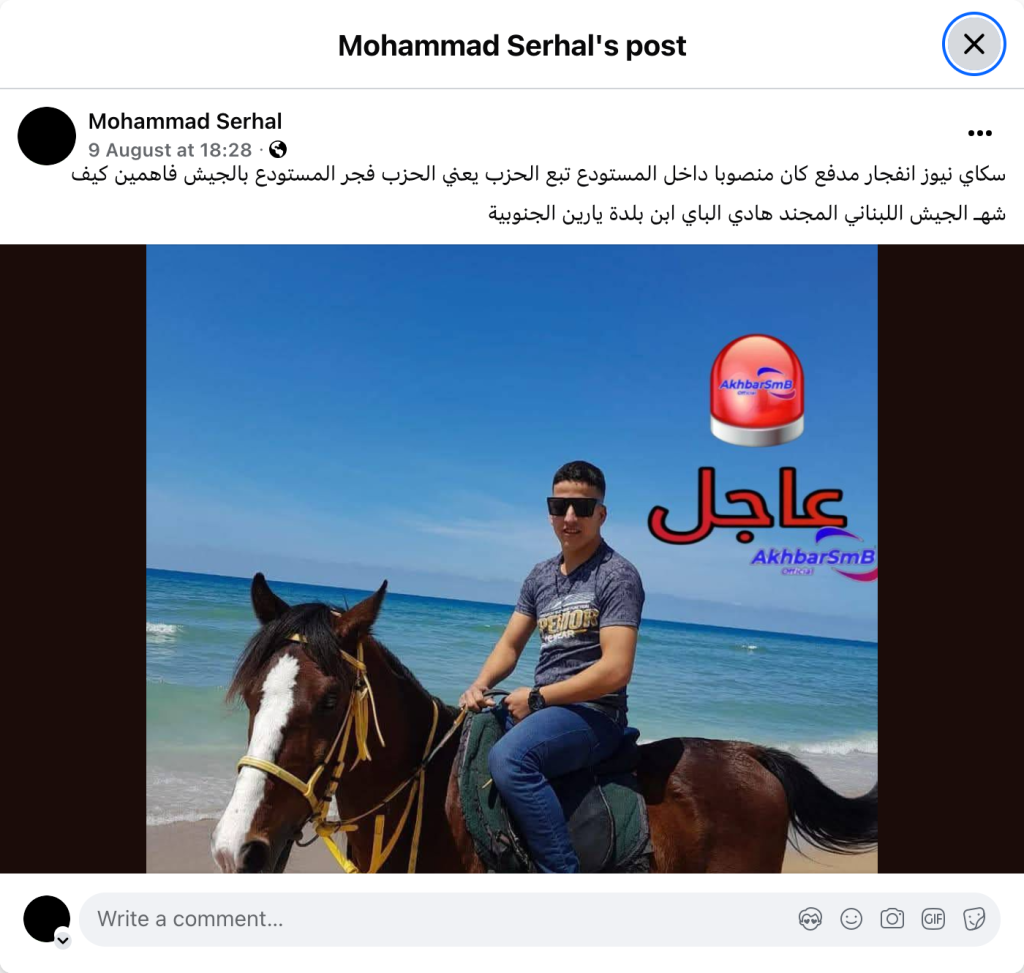Click the Arabic post caption text
Viewport: 1024px width, 973px height.
(x=539, y=194)
